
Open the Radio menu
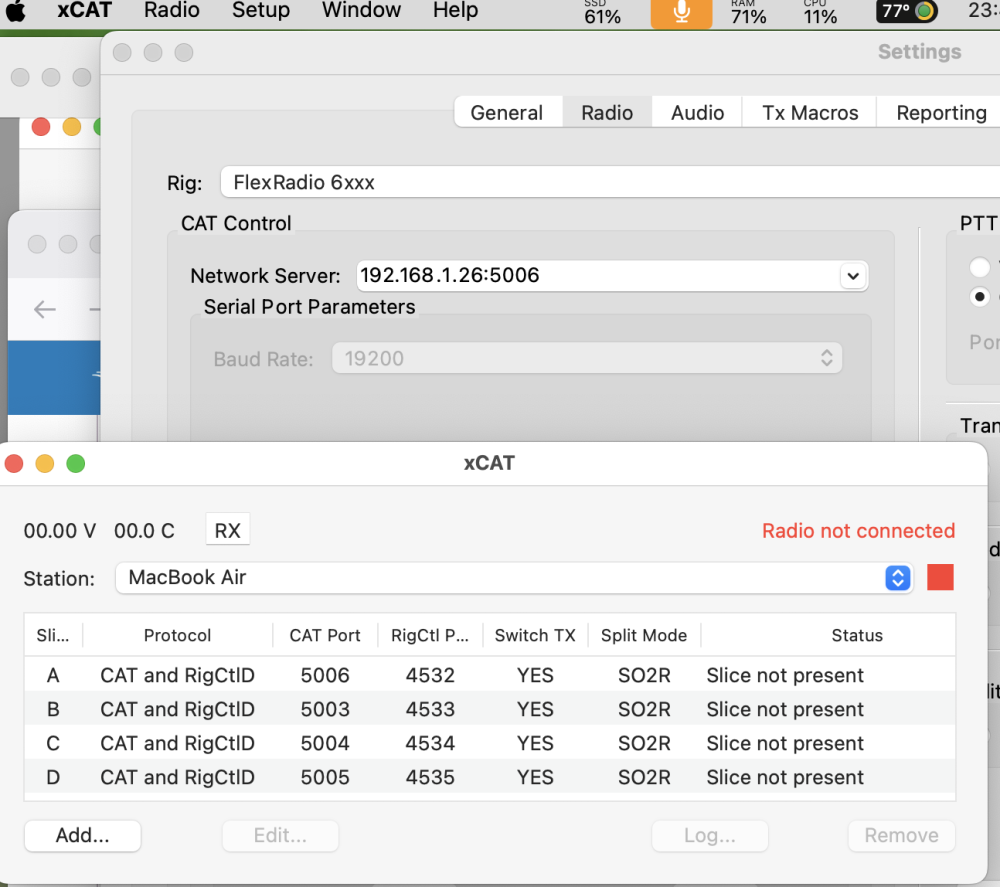point(172,10)
